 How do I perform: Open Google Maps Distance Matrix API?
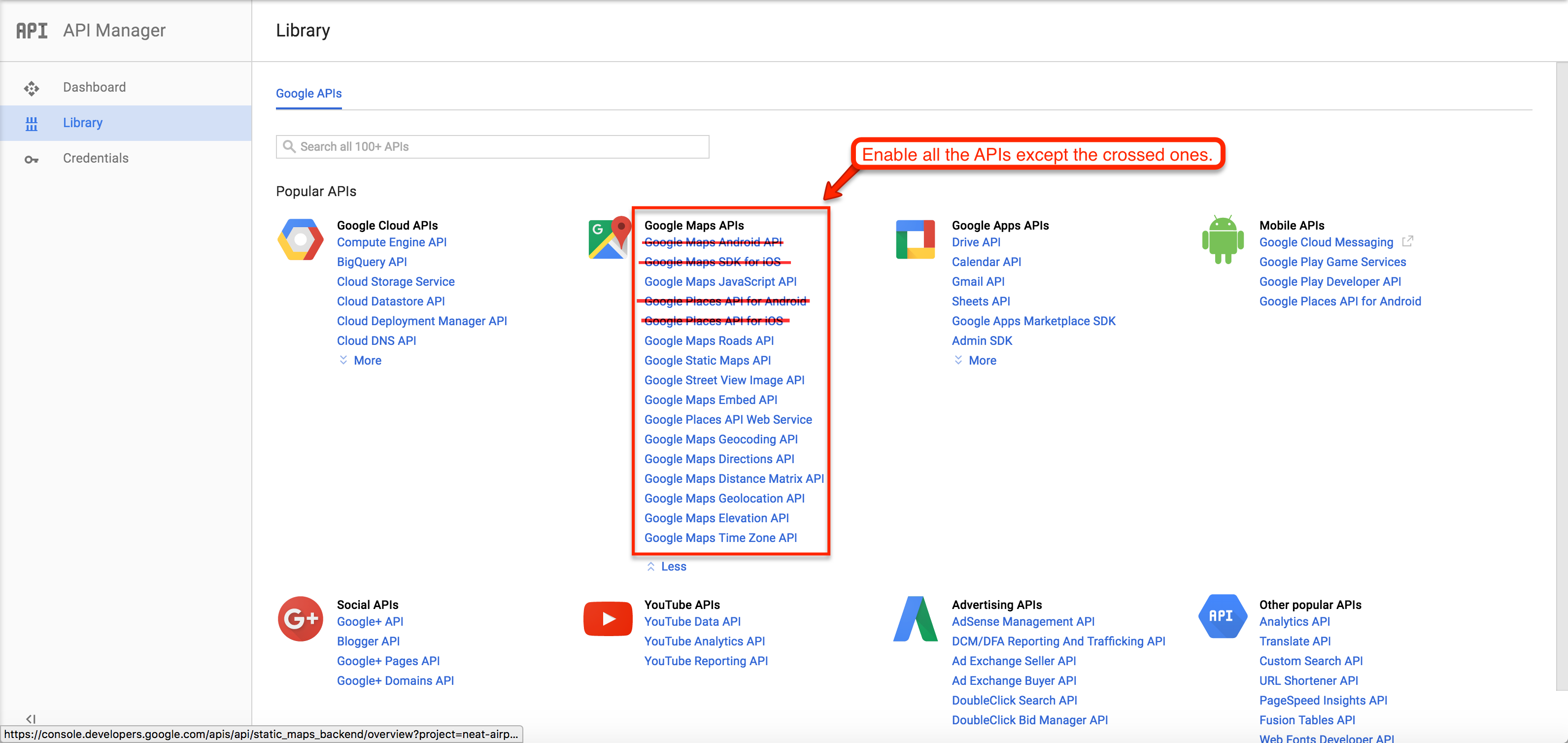[x=733, y=479]
